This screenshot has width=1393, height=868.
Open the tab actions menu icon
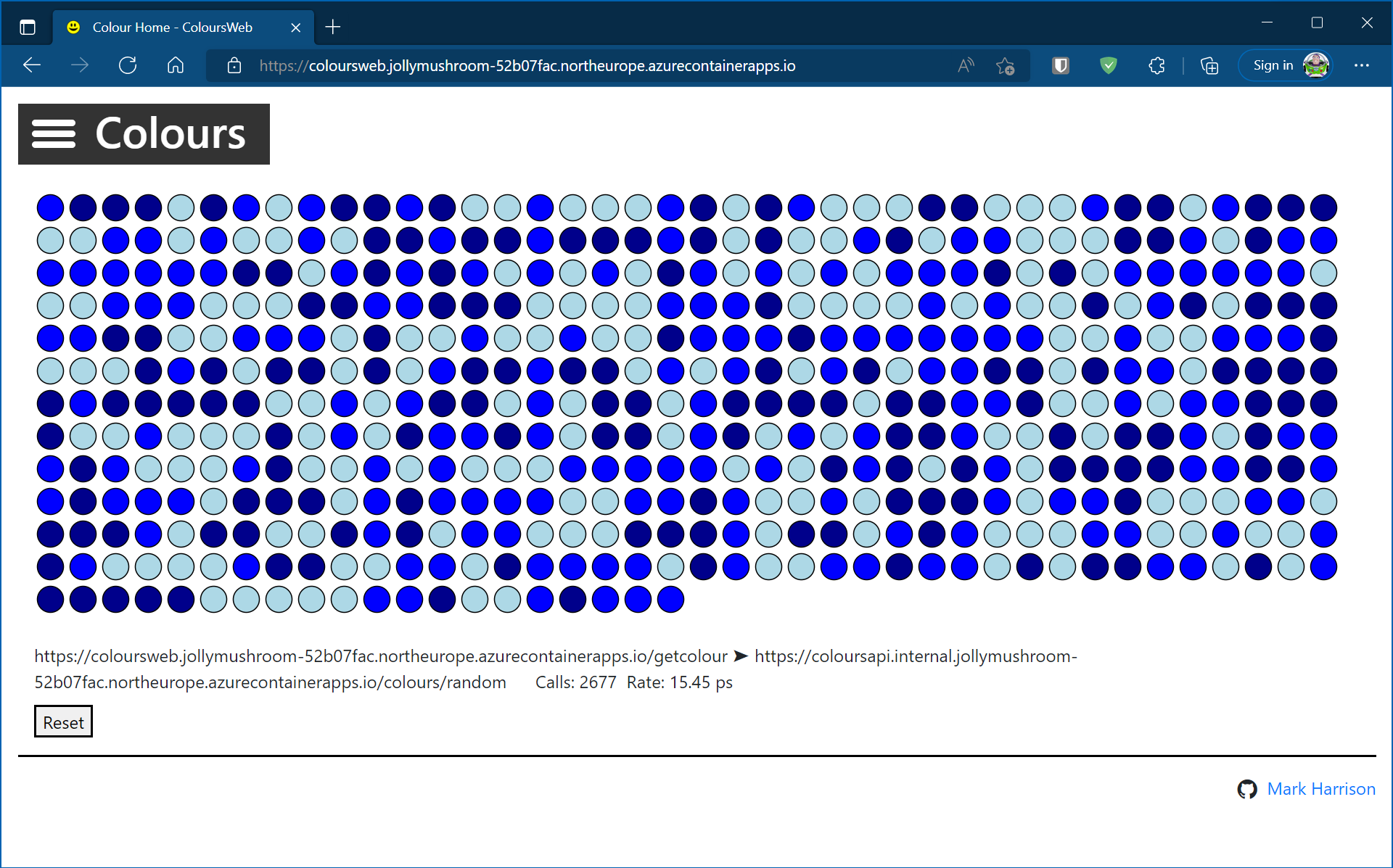pyautogui.click(x=28, y=28)
